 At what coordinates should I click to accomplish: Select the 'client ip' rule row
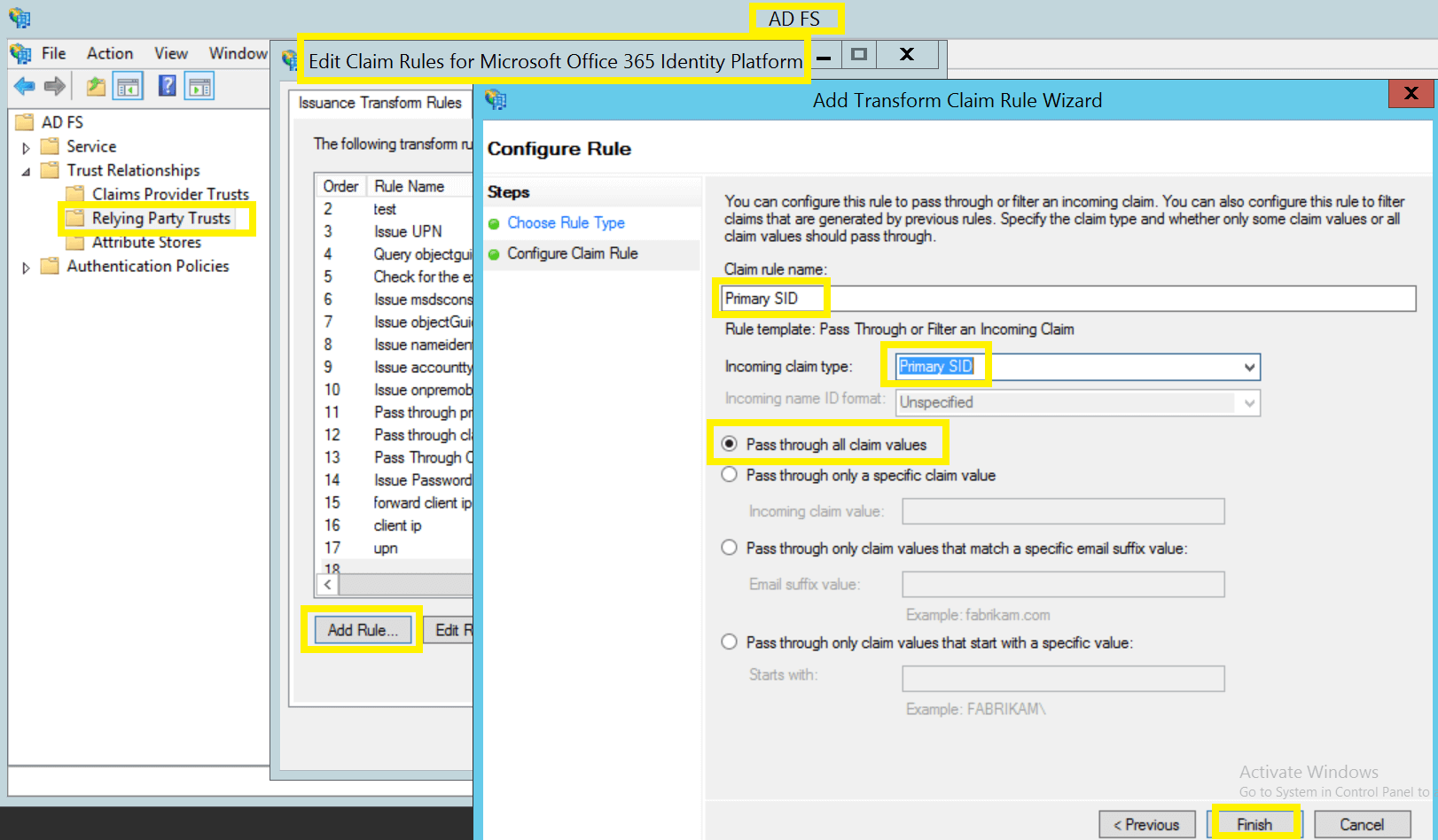[x=395, y=525]
